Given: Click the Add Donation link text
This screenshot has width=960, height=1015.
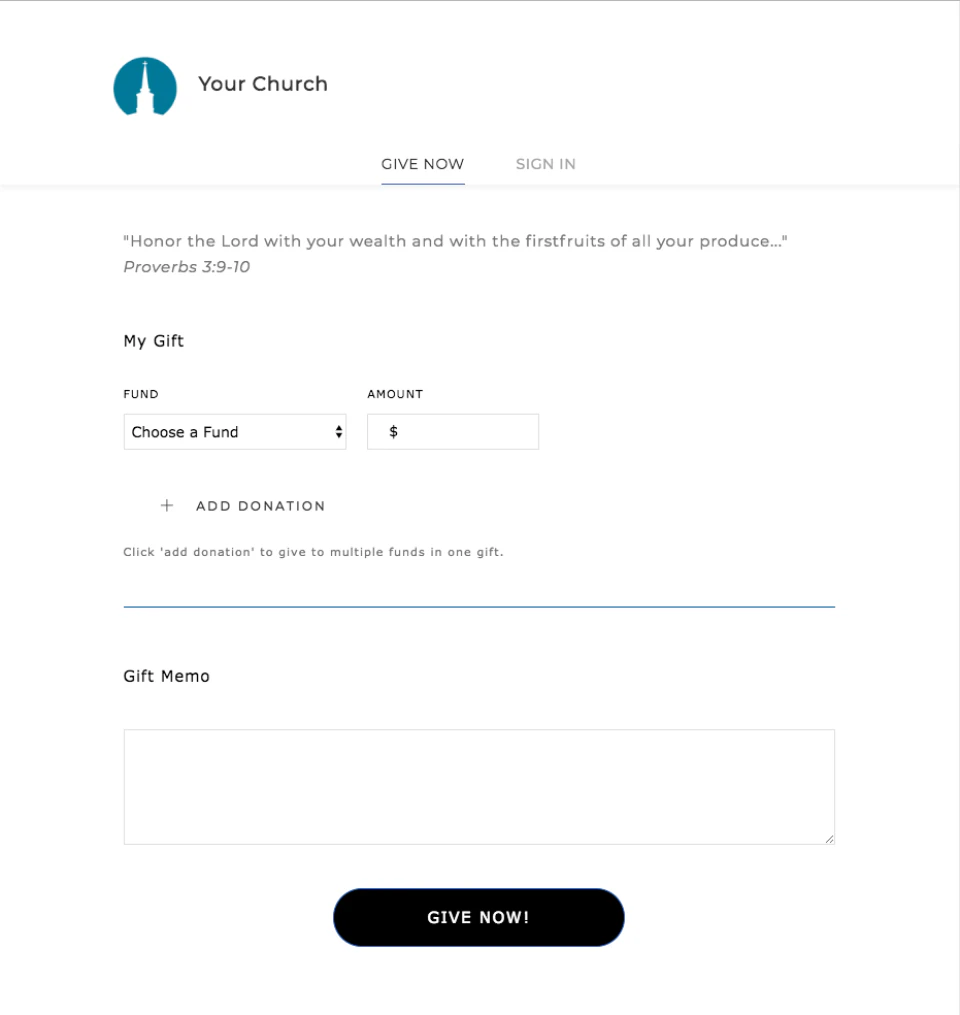Looking at the screenshot, I should point(260,506).
